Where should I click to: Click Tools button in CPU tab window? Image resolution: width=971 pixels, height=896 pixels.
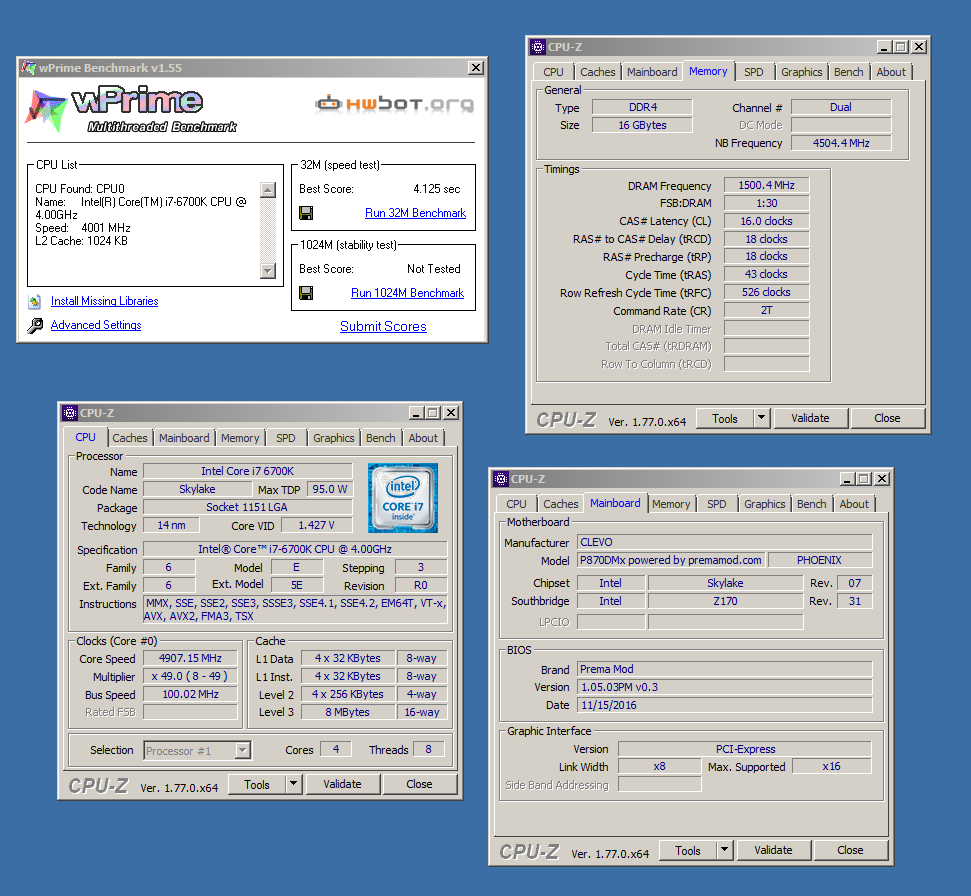click(x=256, y=785)
